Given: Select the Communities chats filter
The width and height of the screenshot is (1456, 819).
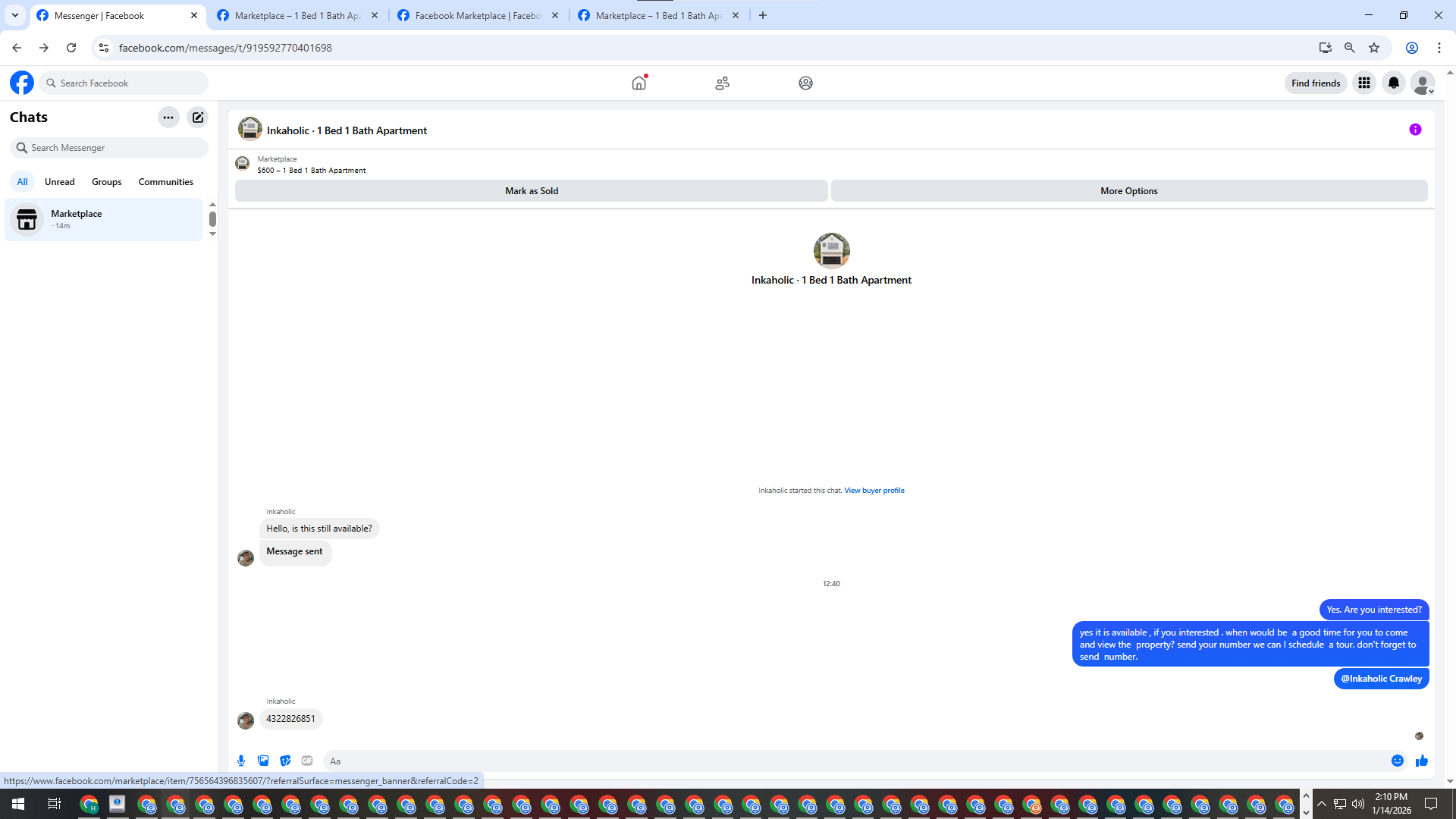Looking at the screenshot, I should click(165, 182).
